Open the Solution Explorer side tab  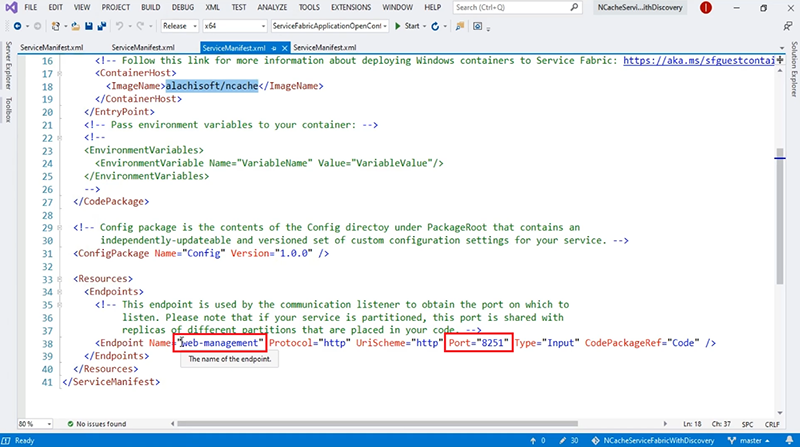tap(794, 69)
